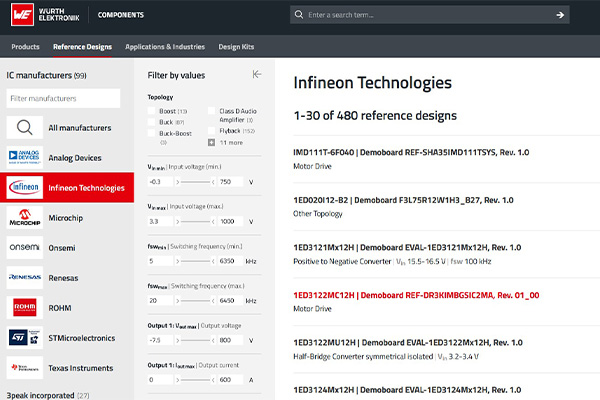This screenshot has height=400, width=600.
Task: Tick the Class D Audio Amplifier checkbox
Action: click(212, 111)
